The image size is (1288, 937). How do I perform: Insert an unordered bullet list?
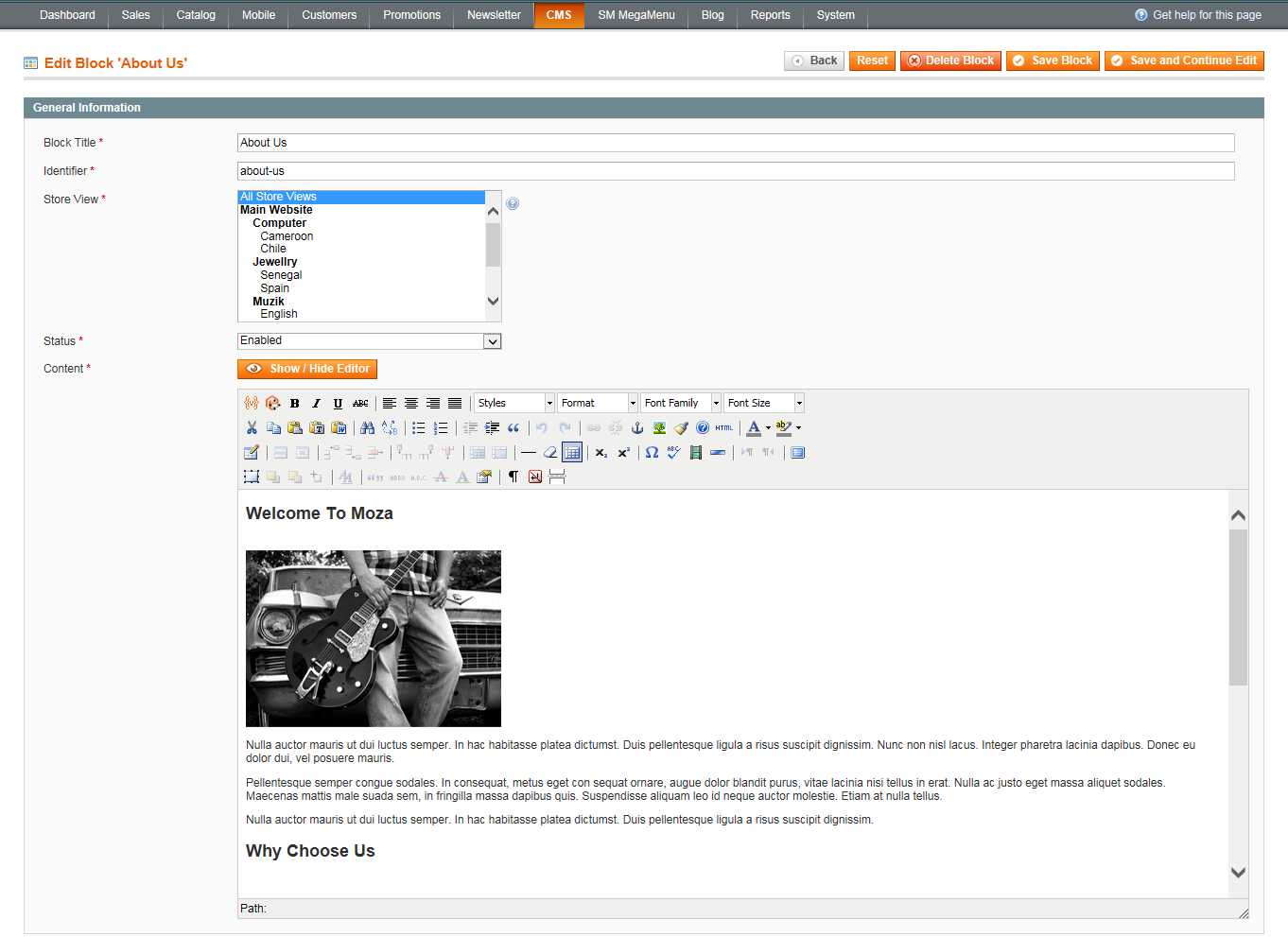(x=419, y=427)
